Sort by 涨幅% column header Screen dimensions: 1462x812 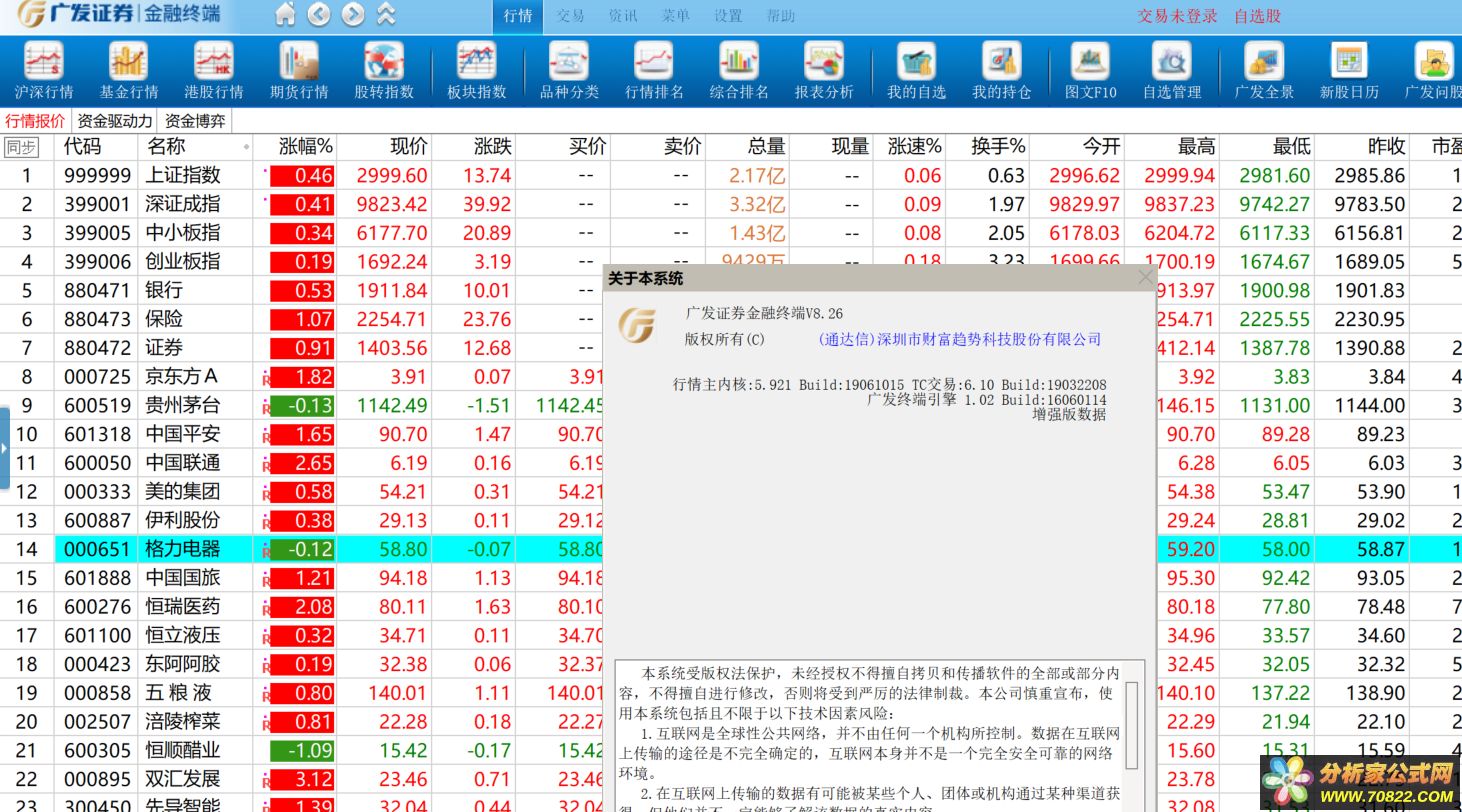tap(305, 147)
